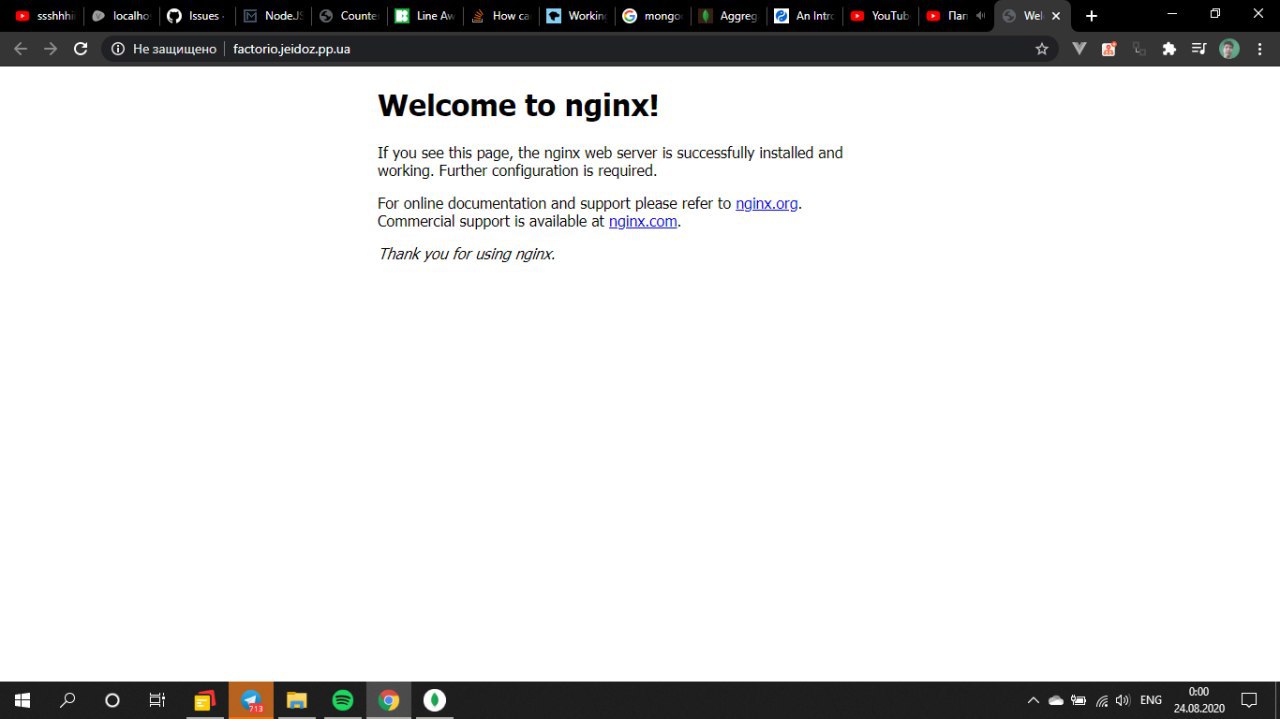Screen dimensions: 1280x719
Task: Switch the ENG input language
Action: tap(1151, 700)
